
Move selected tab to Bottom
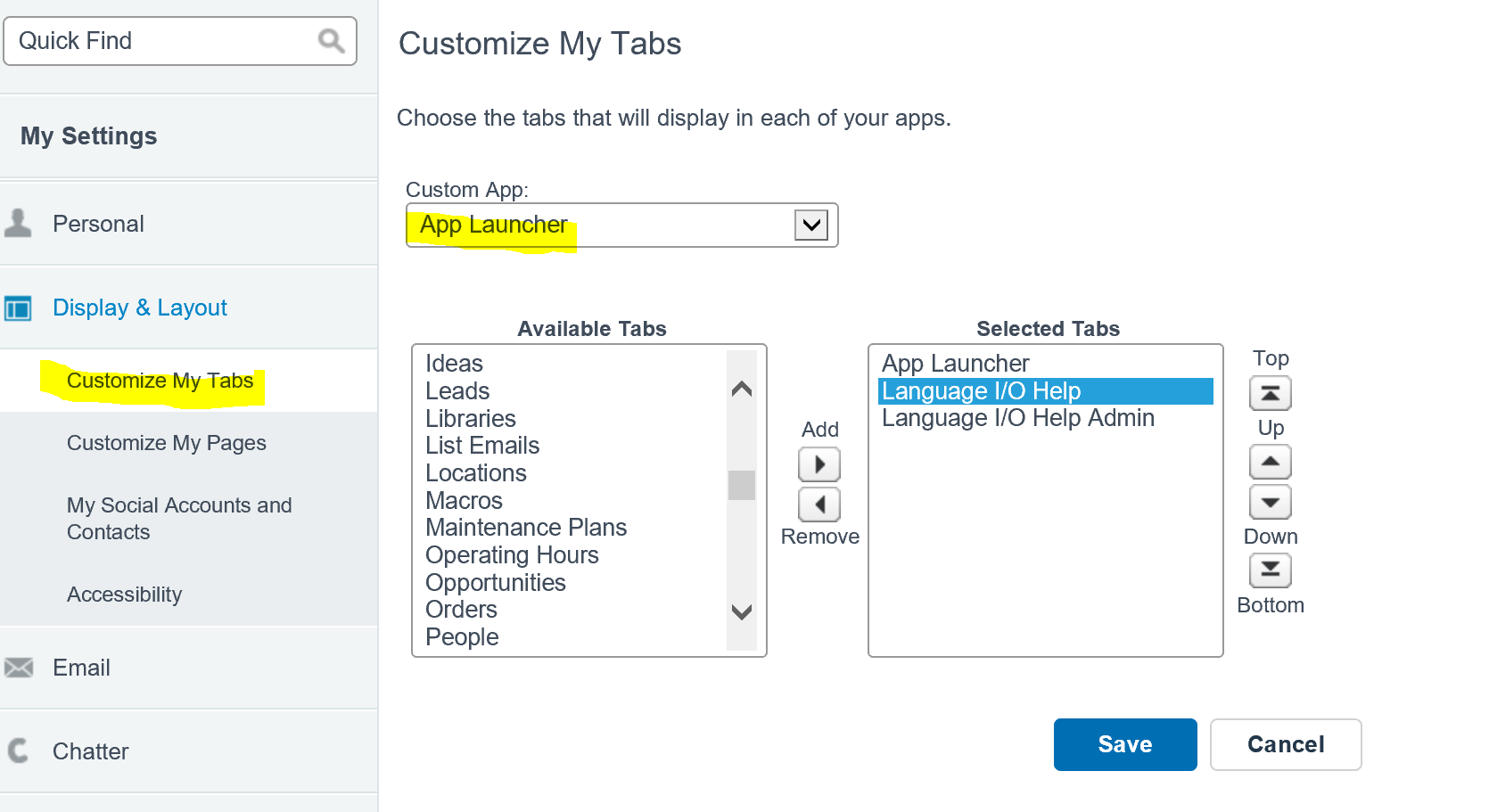[1270, 570]
